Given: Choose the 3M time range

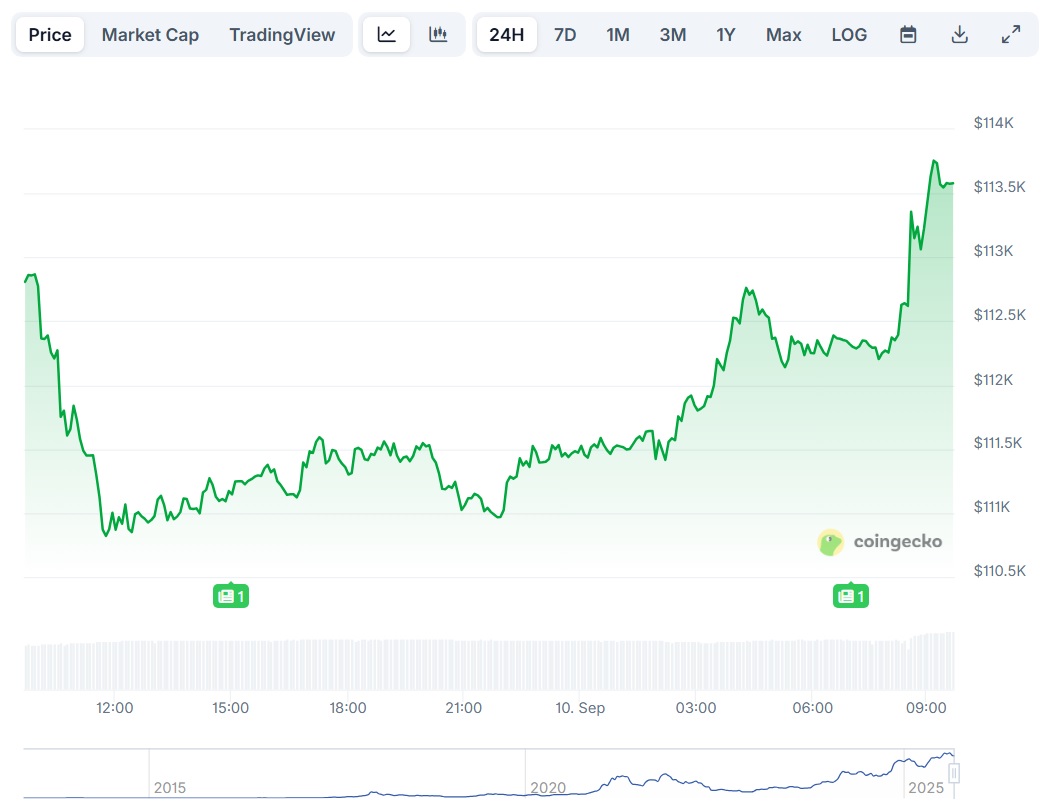Looking at the screenshot, I should (673, 35).
